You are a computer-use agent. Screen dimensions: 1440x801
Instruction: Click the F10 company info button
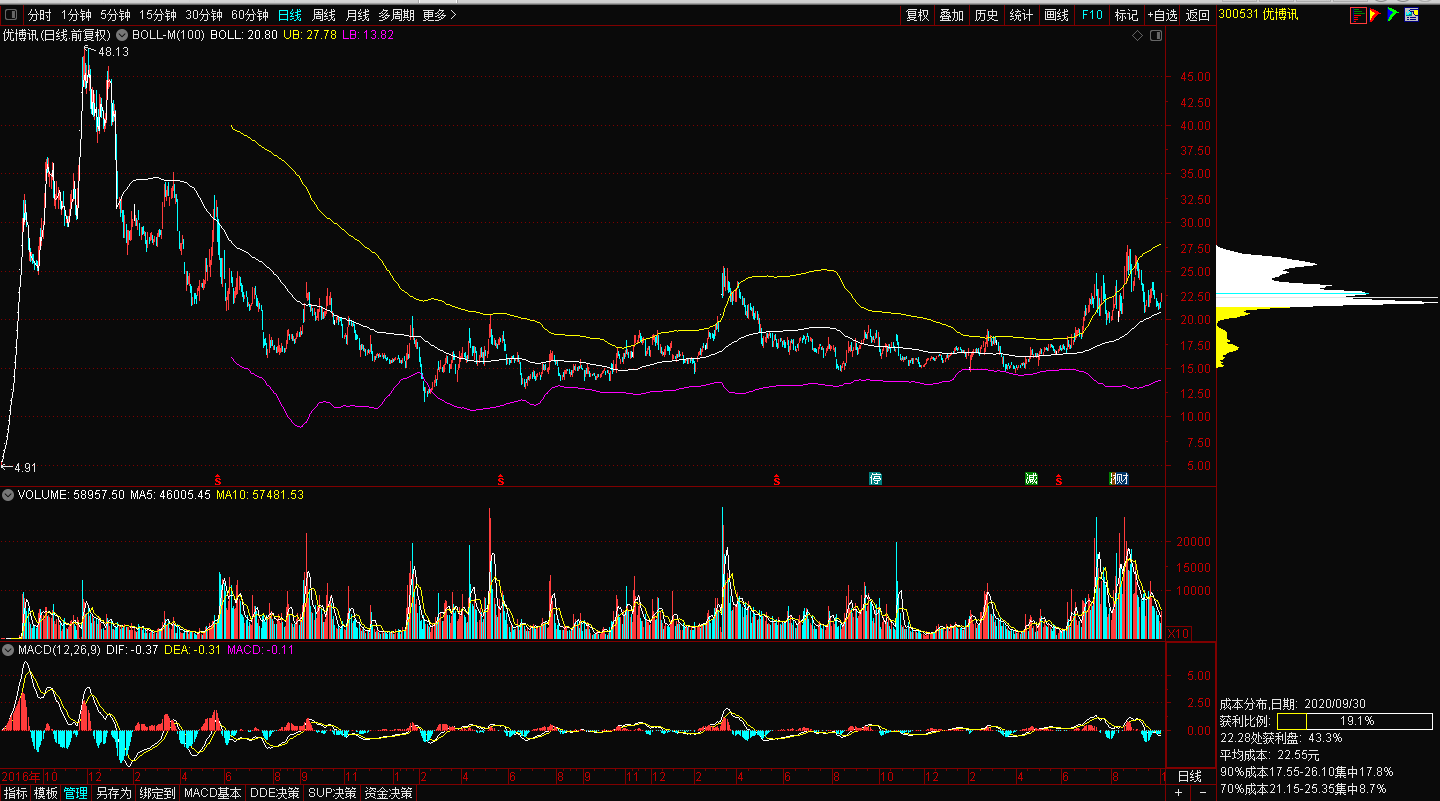point(1092,15)
